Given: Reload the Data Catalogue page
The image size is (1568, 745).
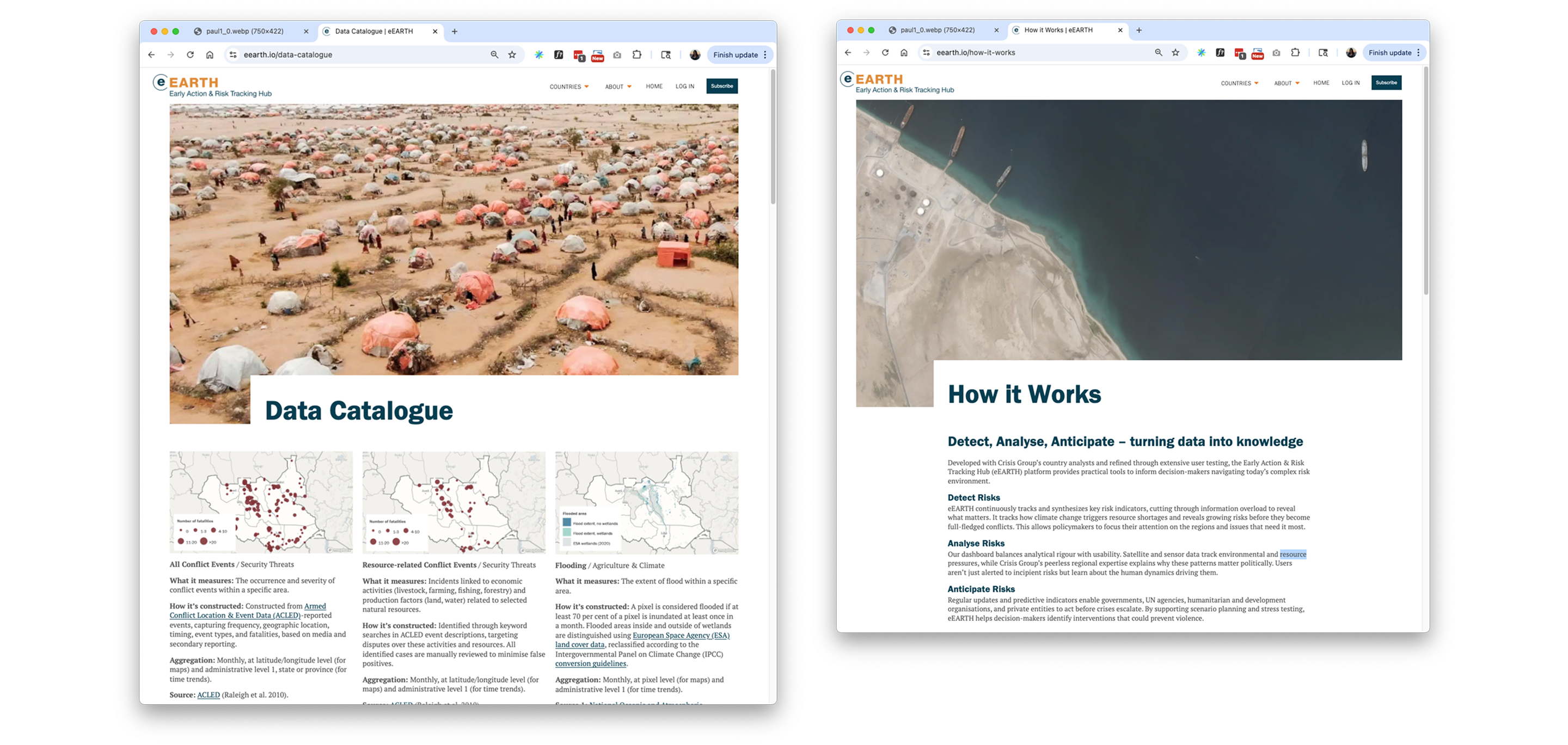Looking at the screenshot, I should (x=190, y=54).
